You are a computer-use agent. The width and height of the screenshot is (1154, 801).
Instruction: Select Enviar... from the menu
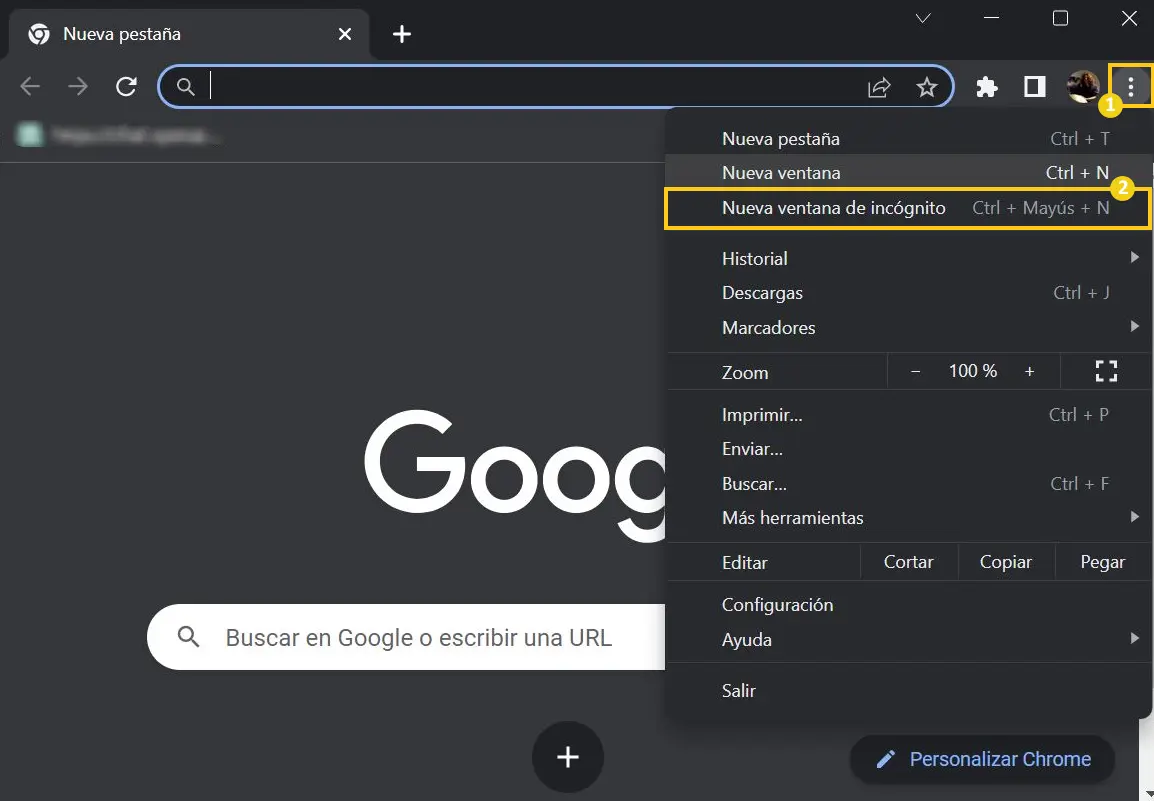[x=909, y=449]
